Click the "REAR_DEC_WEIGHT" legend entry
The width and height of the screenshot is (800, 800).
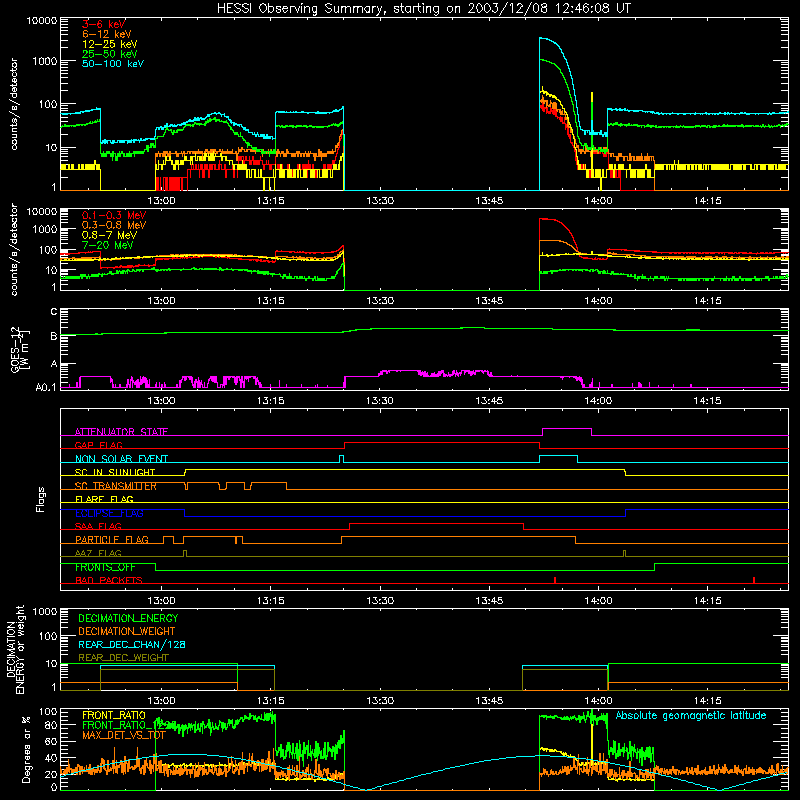(x=123, y=658)
